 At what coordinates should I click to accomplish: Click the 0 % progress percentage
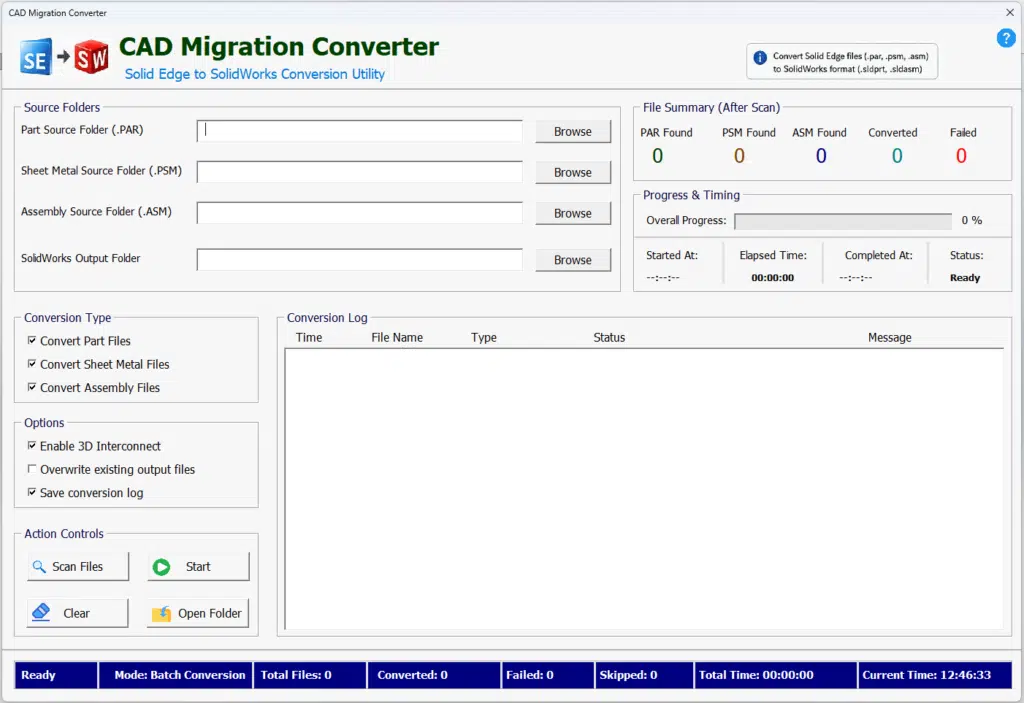point(972,220)
